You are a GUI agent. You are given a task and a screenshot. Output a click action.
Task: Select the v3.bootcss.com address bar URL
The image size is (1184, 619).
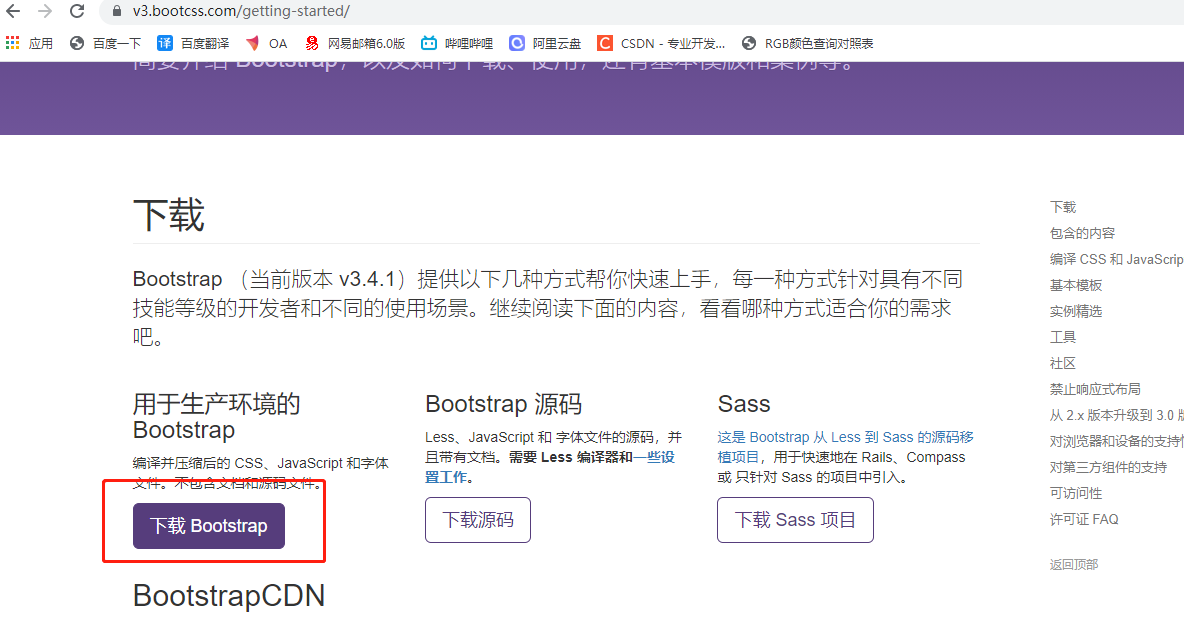(x=241, y=11)
